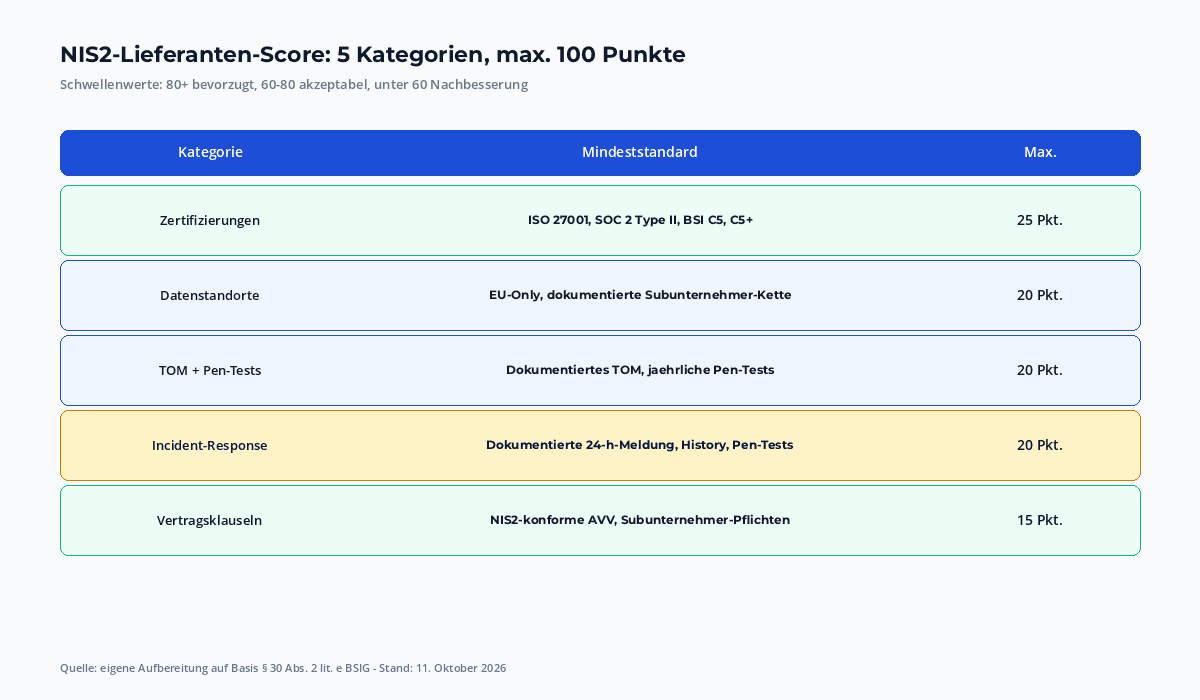Select the 'TOM + Pen-Tests' category cell
This screenshot has height=700, width=1200.
[210, 370]
